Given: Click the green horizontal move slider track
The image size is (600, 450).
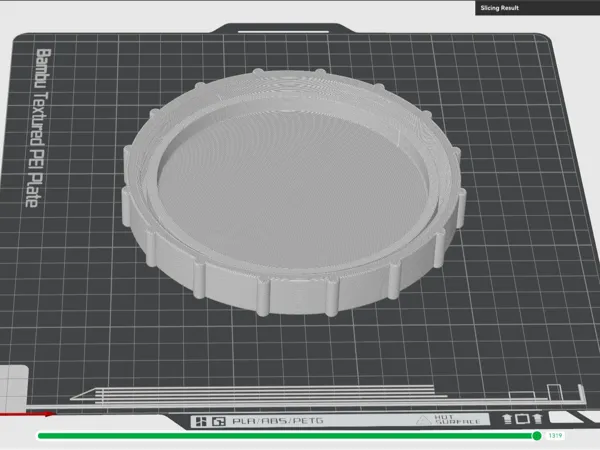Looking at the screenshot, I should pyautogui.click(x=287, y=435).
